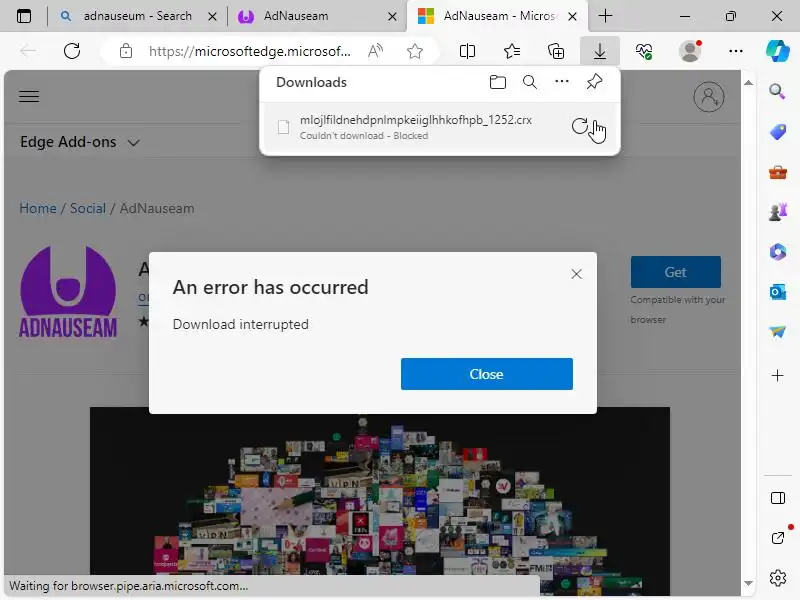
Task: Open a new tab
Action: tap(605, 16)
